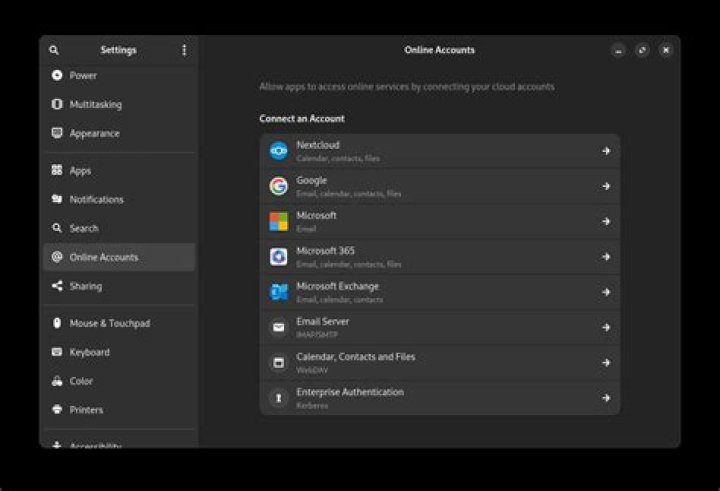
Task: Click the arrow on Microsoft Exchange row
Action: tap(606, 292)
